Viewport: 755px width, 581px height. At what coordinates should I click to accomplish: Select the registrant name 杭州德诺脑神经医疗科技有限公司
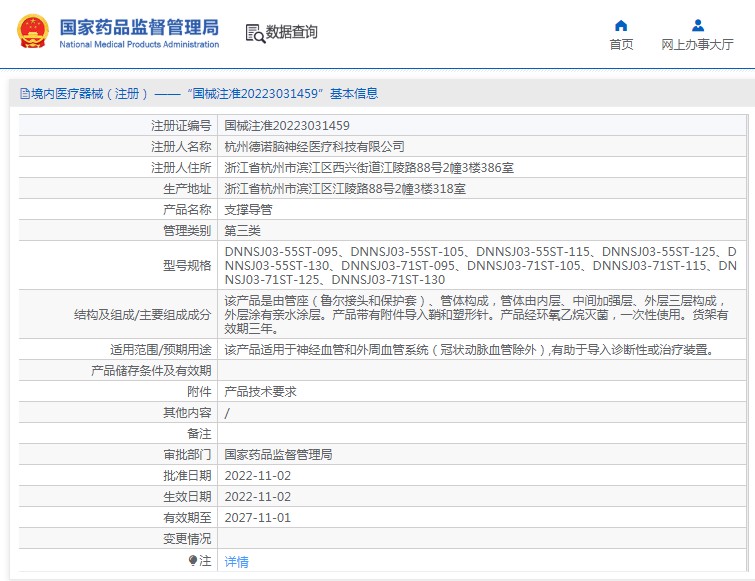pyautogui.click(x=314, y=146)
